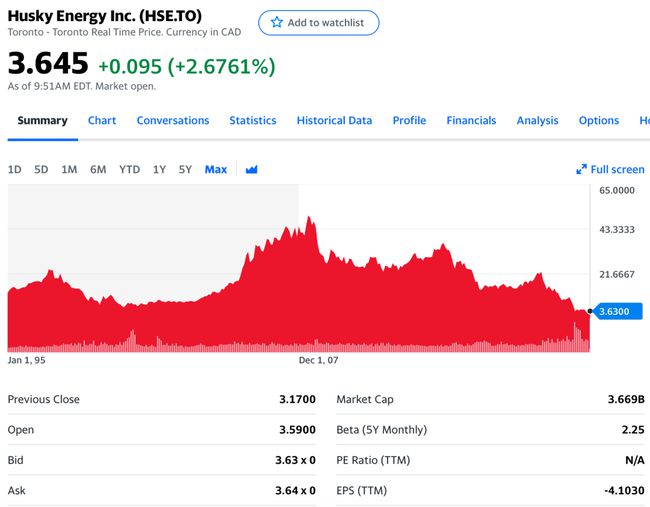This screenshot has height=507, width=650.
Task: Click the Previous Close label
Action: [x=44, y=399]
